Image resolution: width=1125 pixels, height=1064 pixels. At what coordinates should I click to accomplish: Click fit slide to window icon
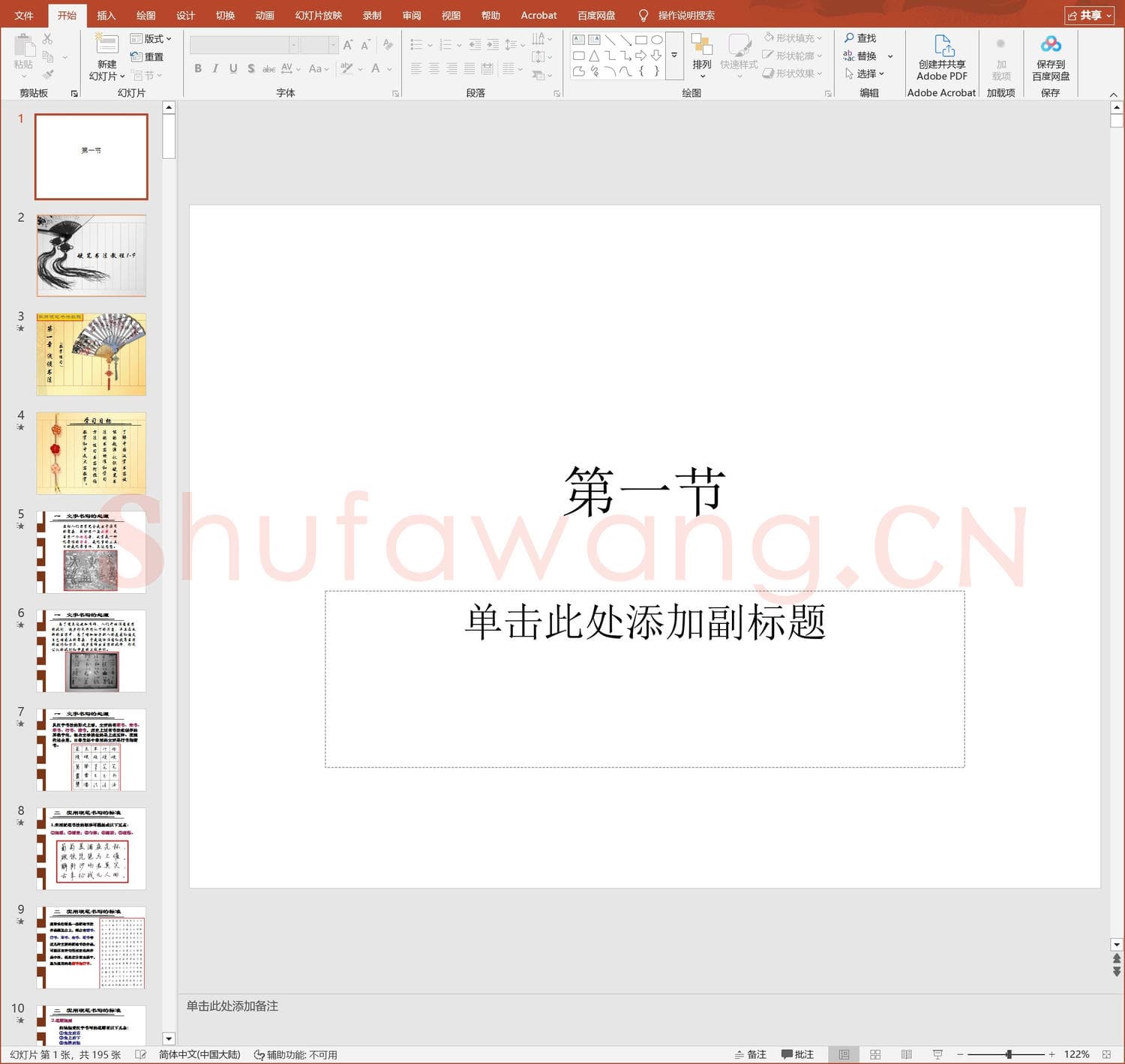[x=1106, y=1054]
